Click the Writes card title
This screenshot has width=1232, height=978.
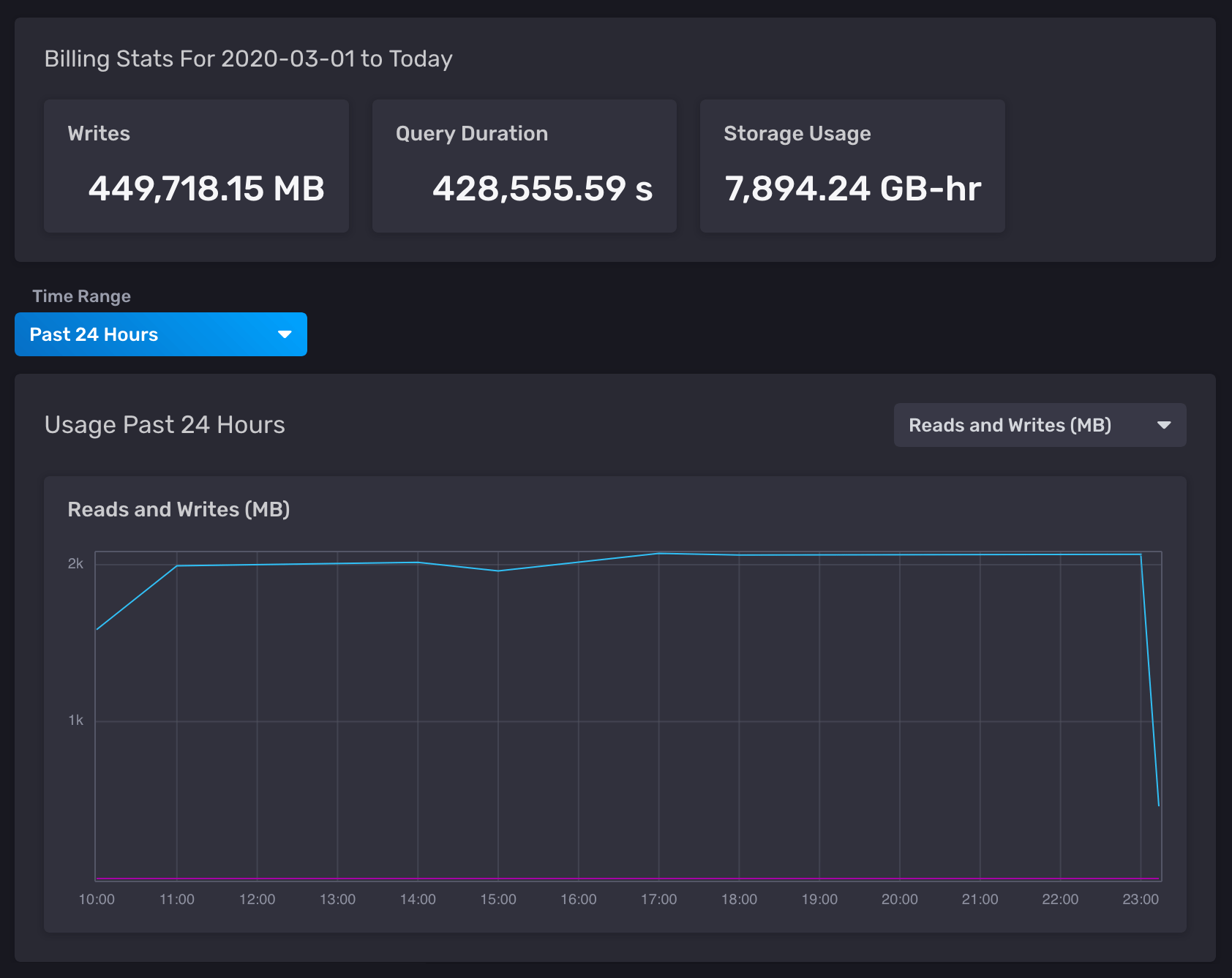tap(99, 133)
